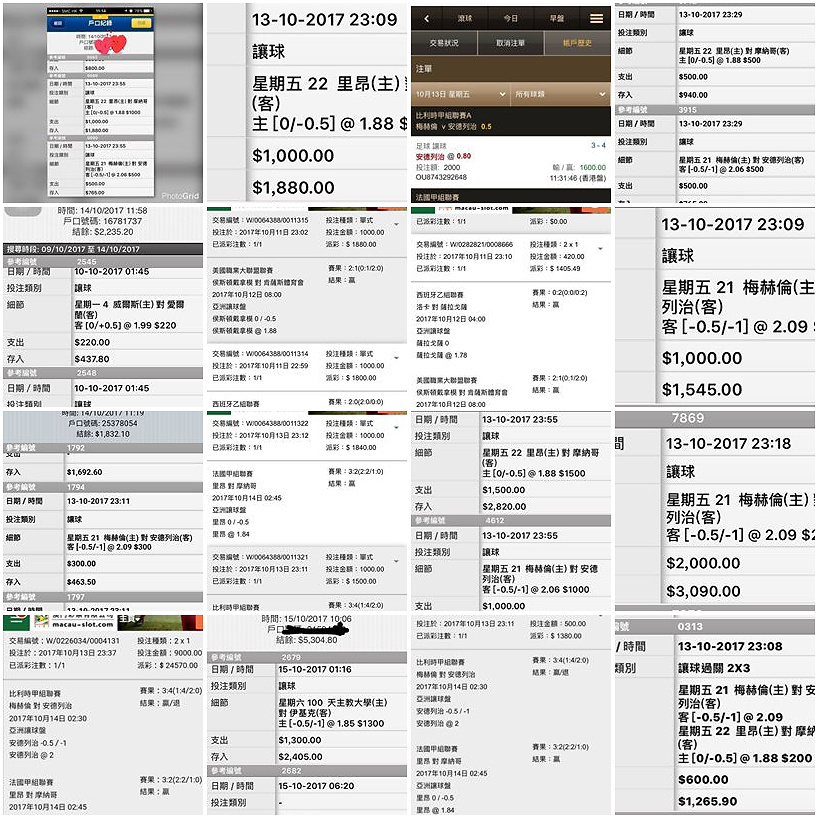Switch to the 今日 tab
818x816 pixels.
click(x=511, y=19)
